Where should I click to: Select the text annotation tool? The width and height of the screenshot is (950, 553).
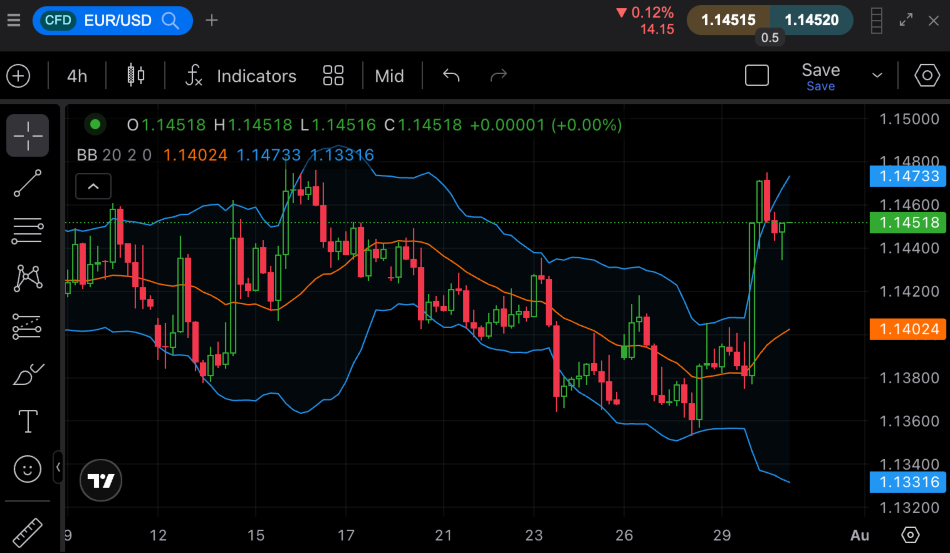point(28,421)
